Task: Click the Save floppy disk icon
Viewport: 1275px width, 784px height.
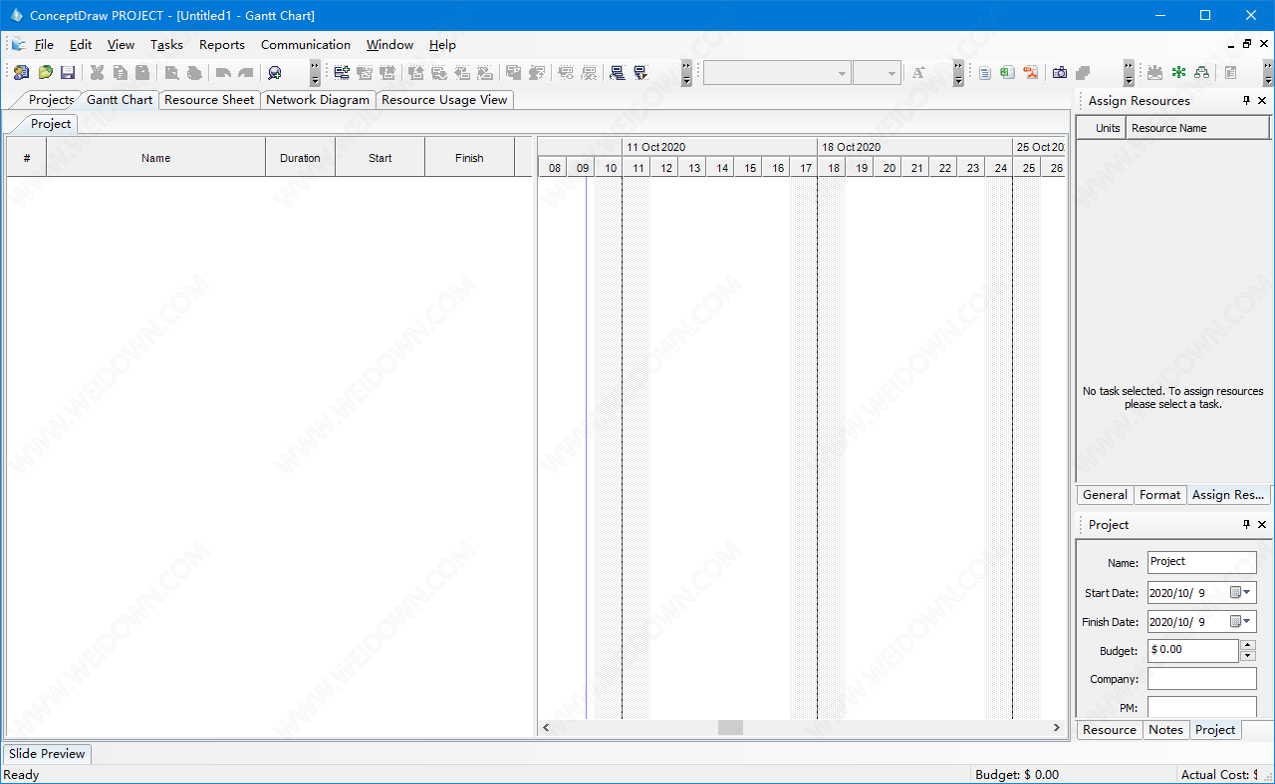Action: pyautogui.click(x=67, y=72)
